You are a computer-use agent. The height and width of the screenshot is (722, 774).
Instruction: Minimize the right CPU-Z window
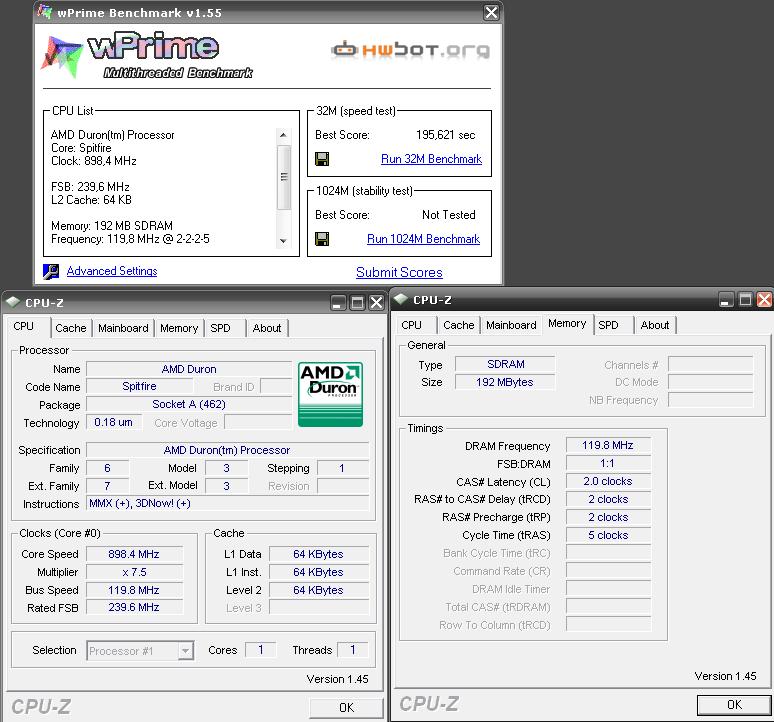coord(726,300)
